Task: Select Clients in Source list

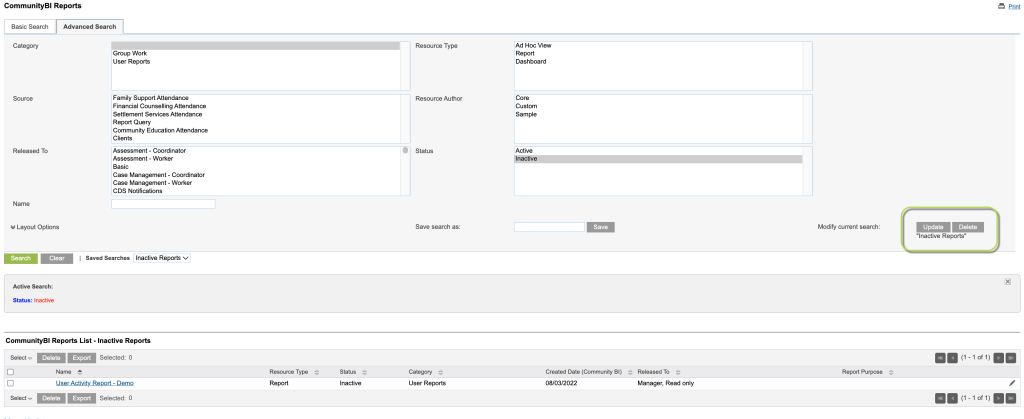Action: point(256,138)
